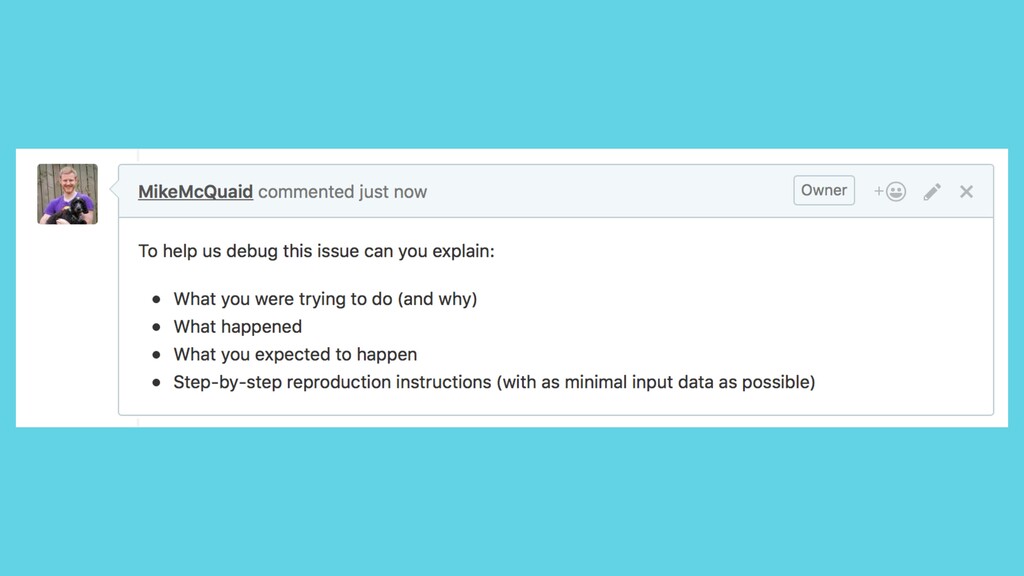This screenshot has width=1024, height=576.
Task: Click "Step-by-step reproduction instructions" text
Action: click(x=332, y=382)
